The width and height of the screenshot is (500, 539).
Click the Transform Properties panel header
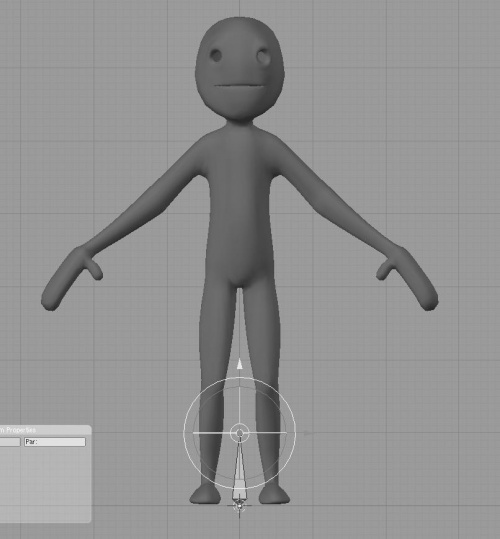point(45,430)
